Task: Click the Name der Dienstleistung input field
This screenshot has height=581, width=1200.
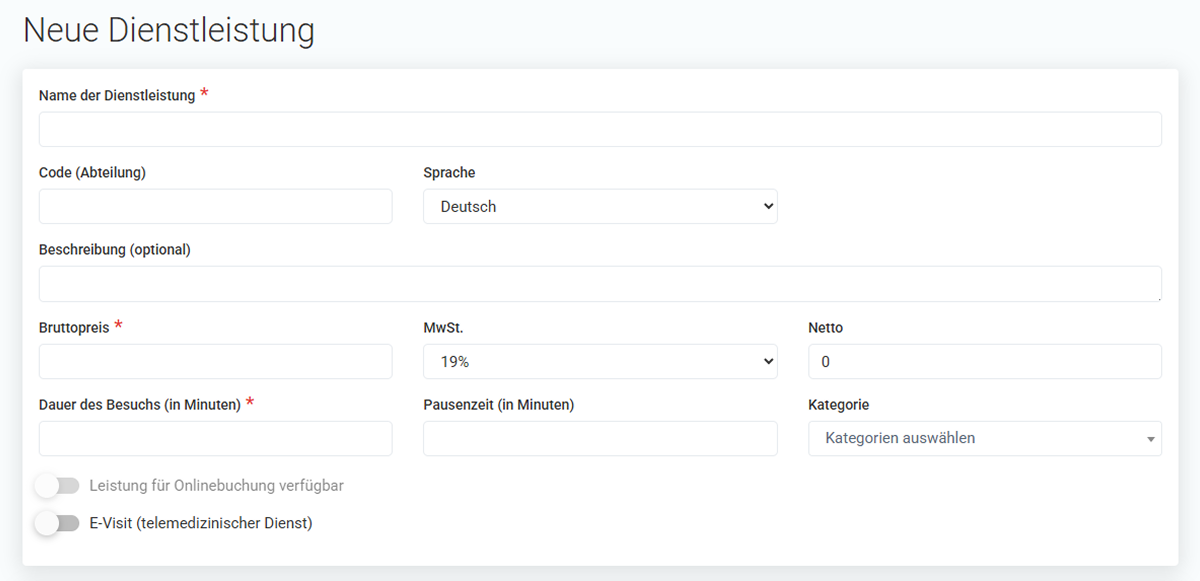Action: 600,130
